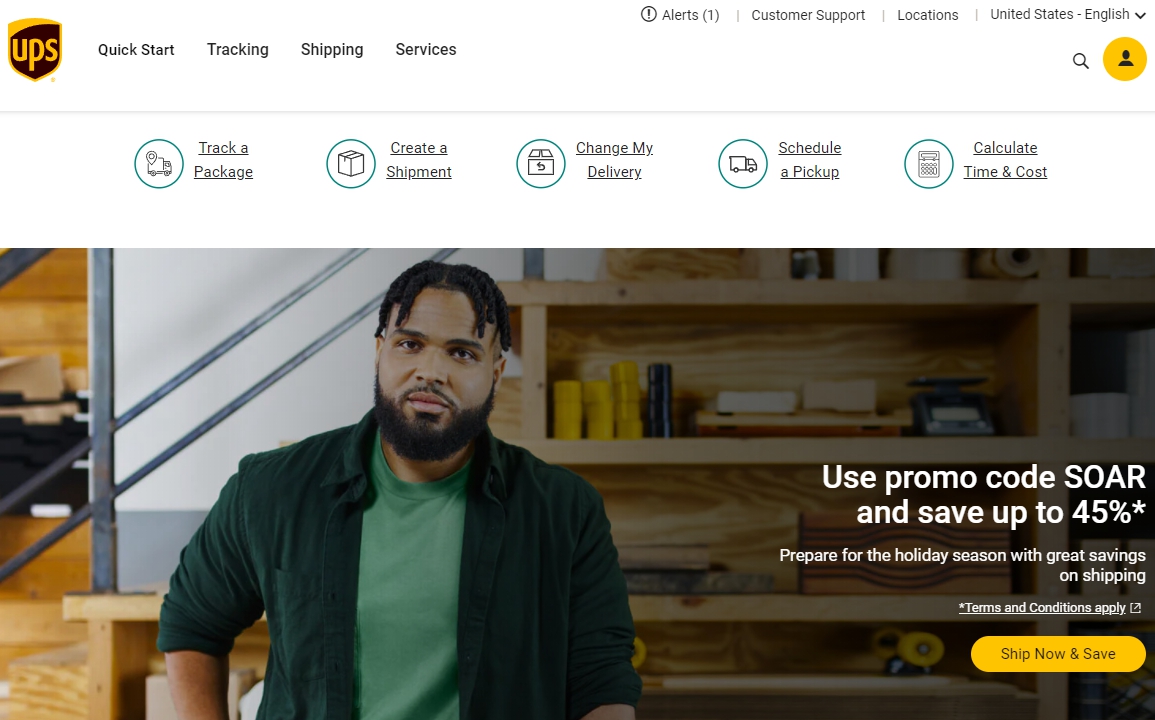Expand the Shipping menu
The image size is (1155, 720).
[331, 49]
